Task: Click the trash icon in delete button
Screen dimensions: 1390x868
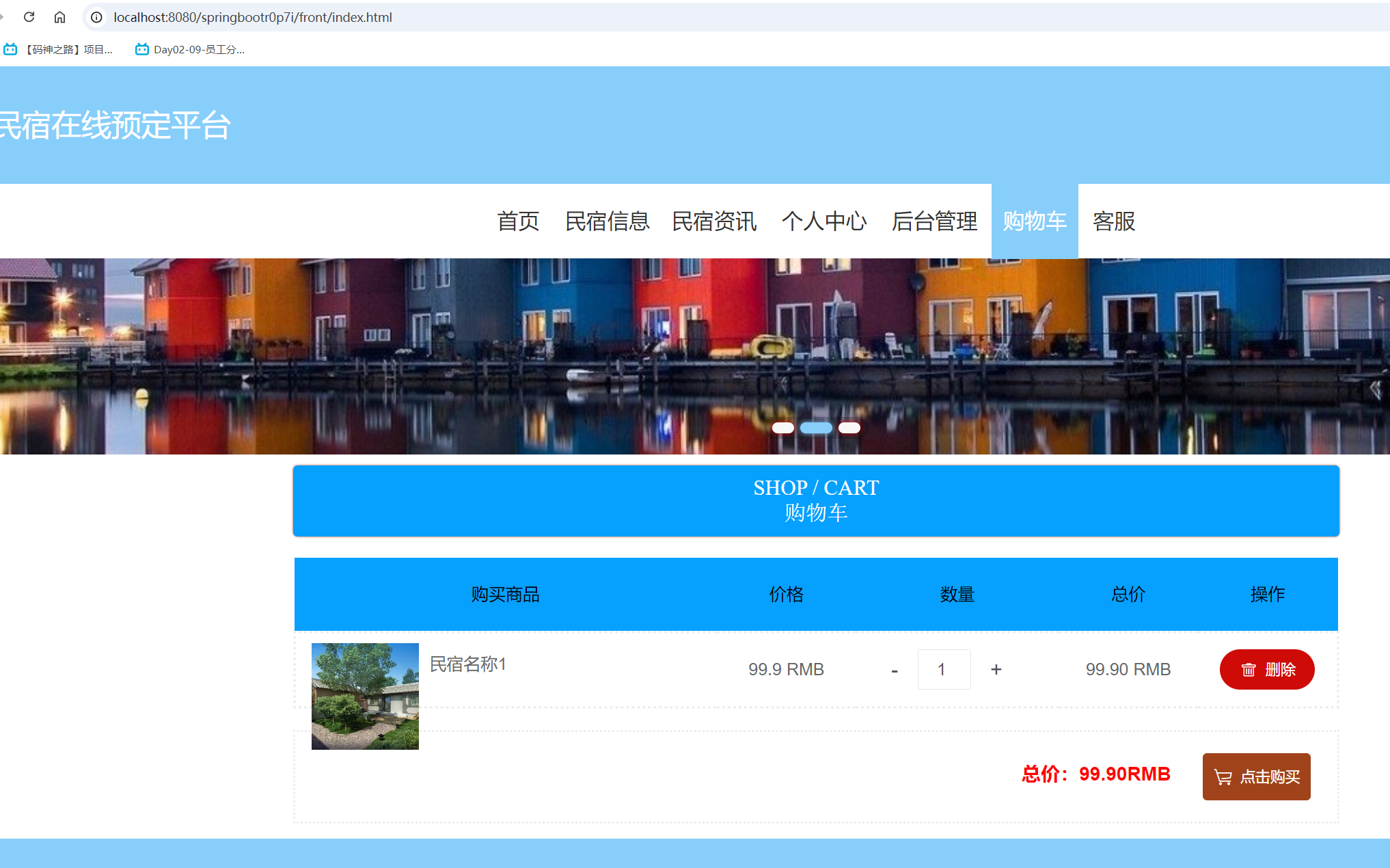Action: tap(1249, 670)
